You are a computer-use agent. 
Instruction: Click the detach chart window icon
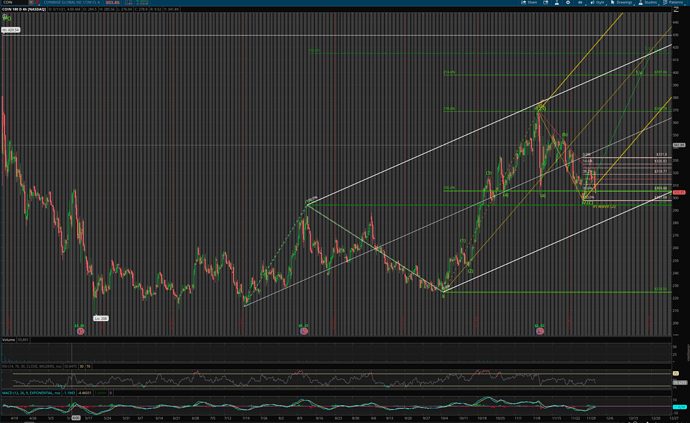[546, 3]
